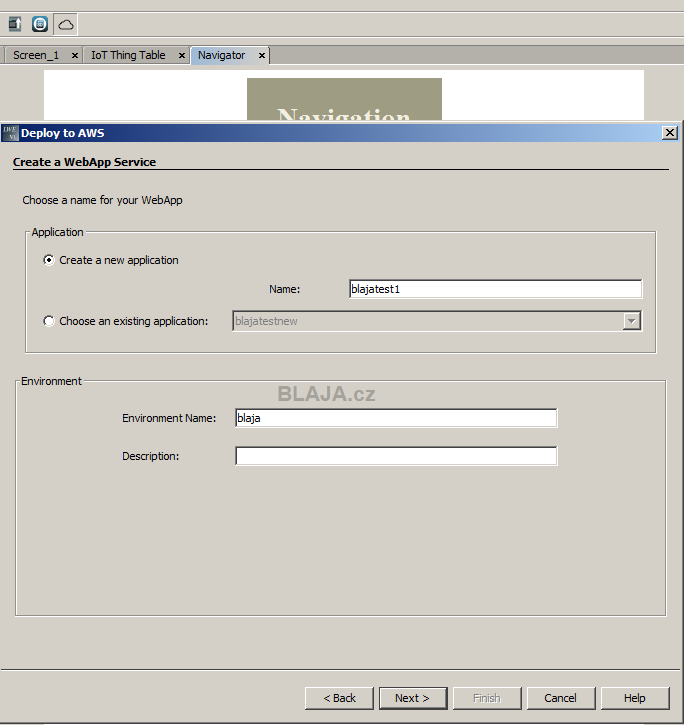The width and height of the screenshot is (684, 725).
Task: Click the Navigation heading banner in the Navigator screen
Action: (344, 99)
